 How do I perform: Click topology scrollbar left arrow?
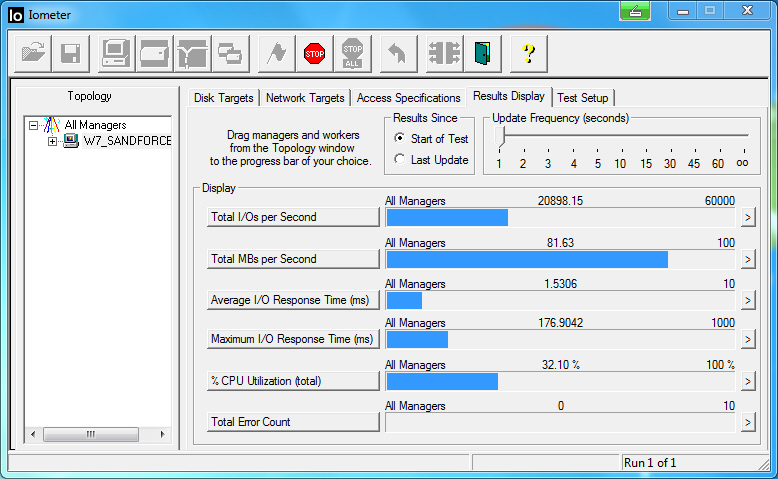[x=33, y=434]
